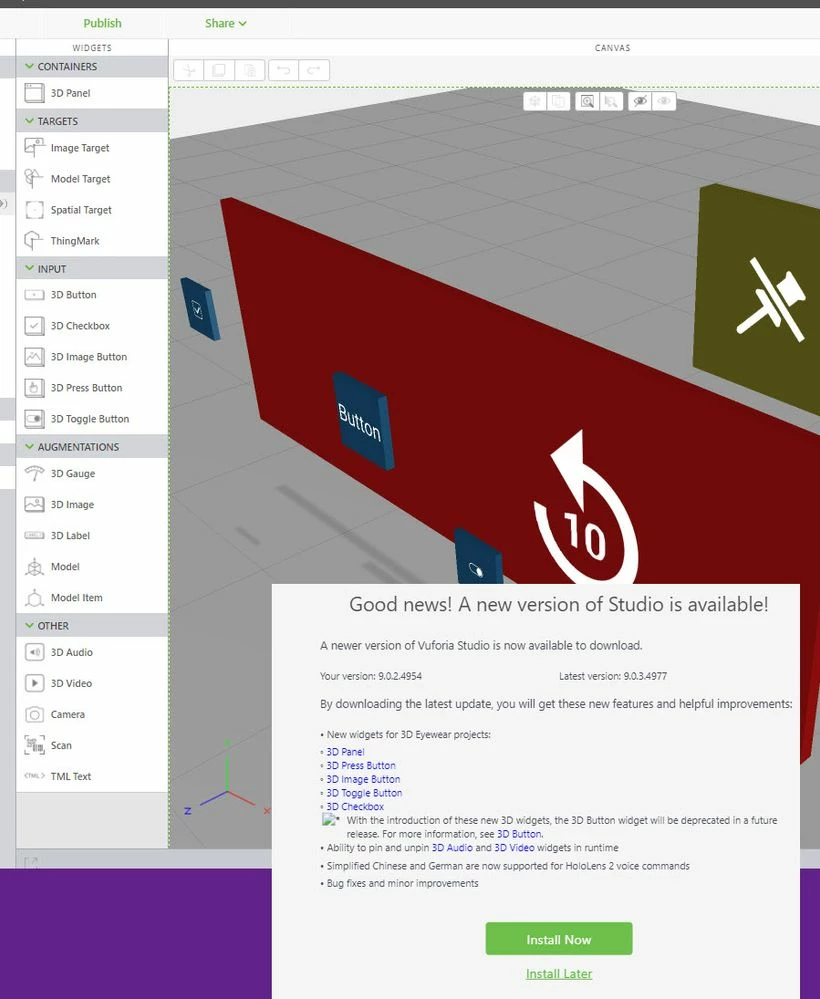
Task: Select the Image Target widget
Action: point(92,148)
